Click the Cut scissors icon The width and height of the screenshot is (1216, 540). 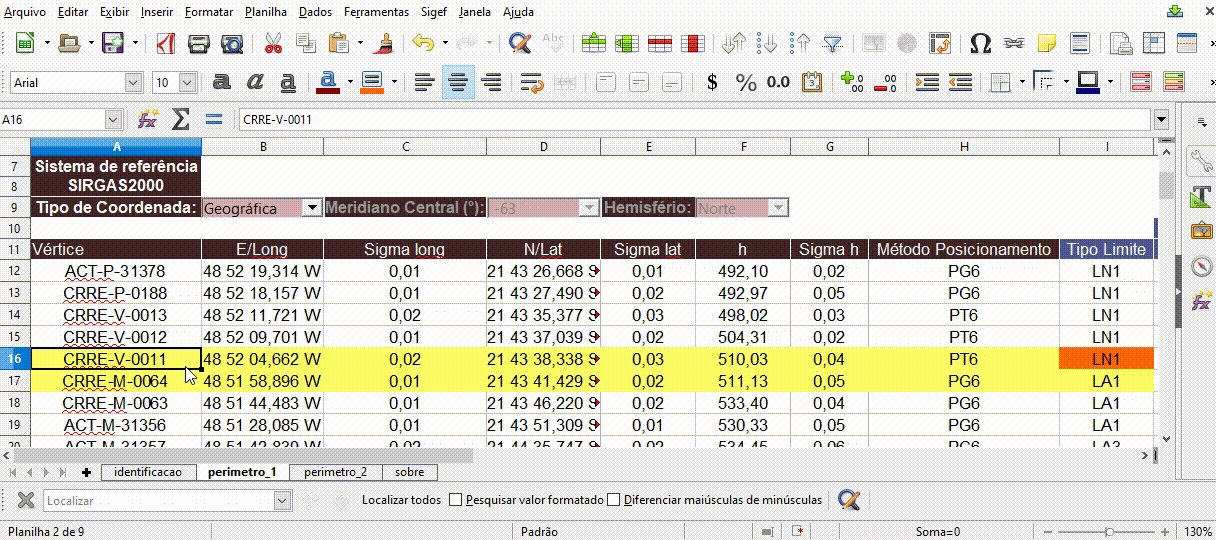click(x=272, y=44)
